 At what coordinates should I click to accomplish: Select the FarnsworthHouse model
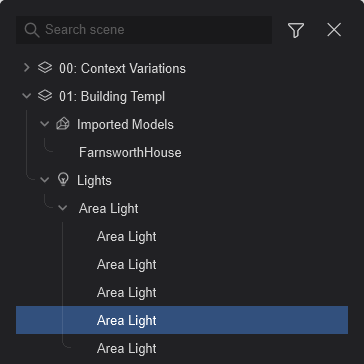[x=130, y=153]
